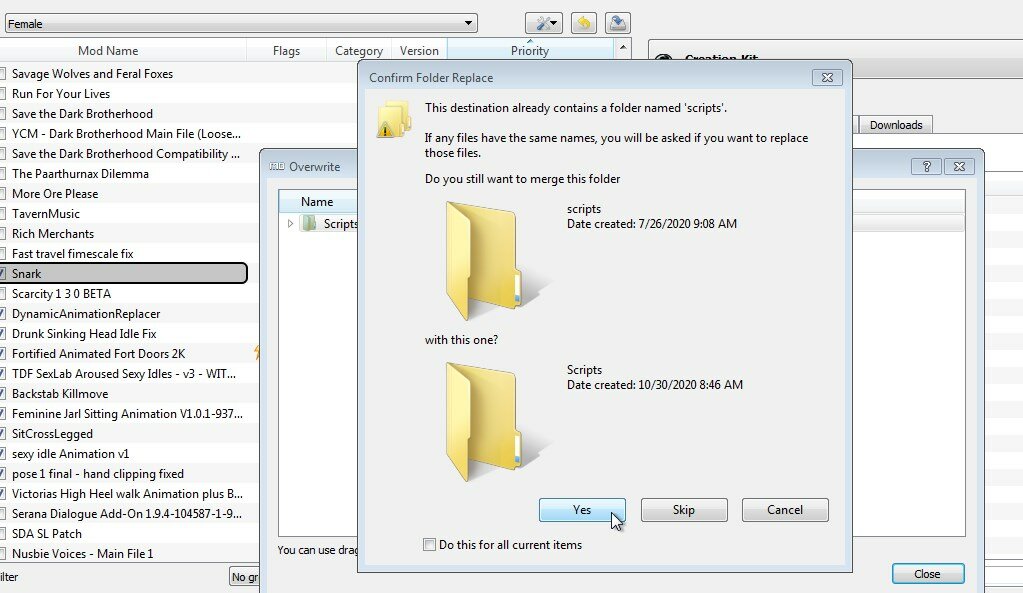Select 'Victorias High Heel walk Animation' row
Screen dimensions: 1023x593
pyautogui.click(x=127, y=494)
